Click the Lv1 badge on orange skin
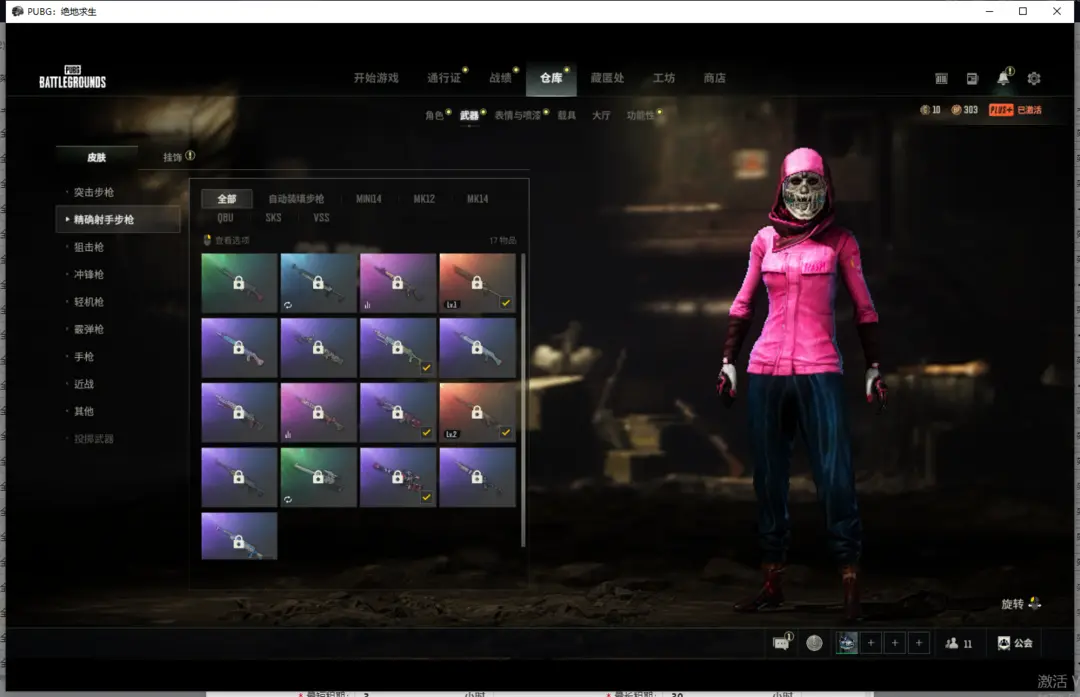1080x697 pixels. click(452, 304)
